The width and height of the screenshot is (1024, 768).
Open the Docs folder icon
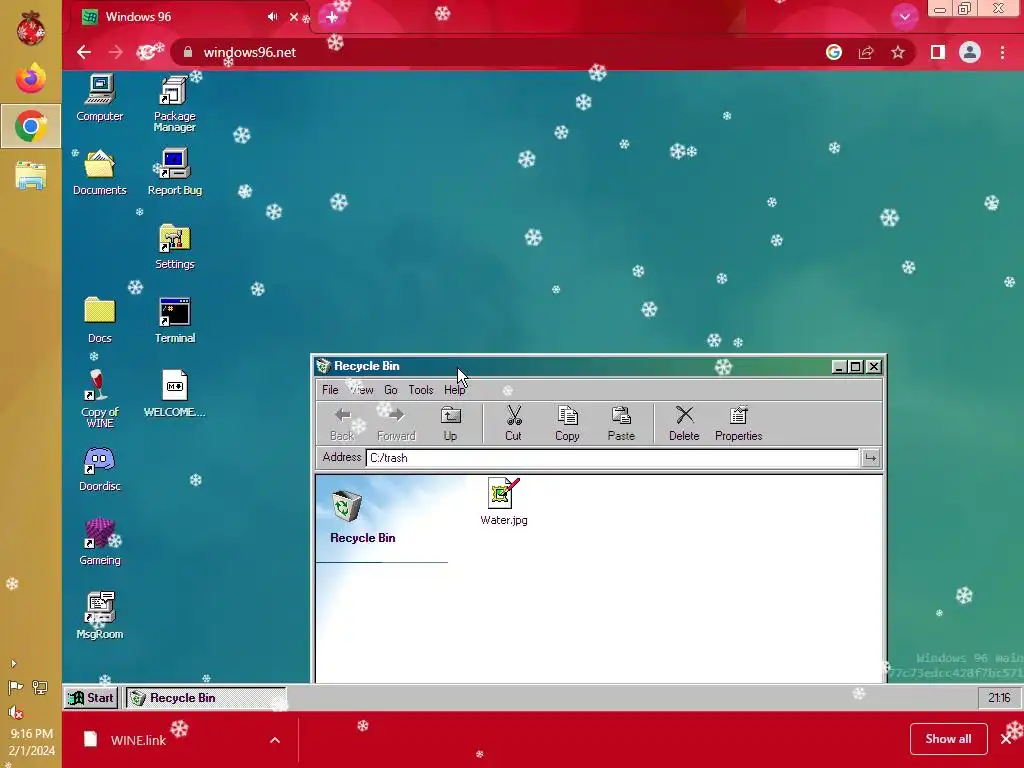[x=99, y=320]
